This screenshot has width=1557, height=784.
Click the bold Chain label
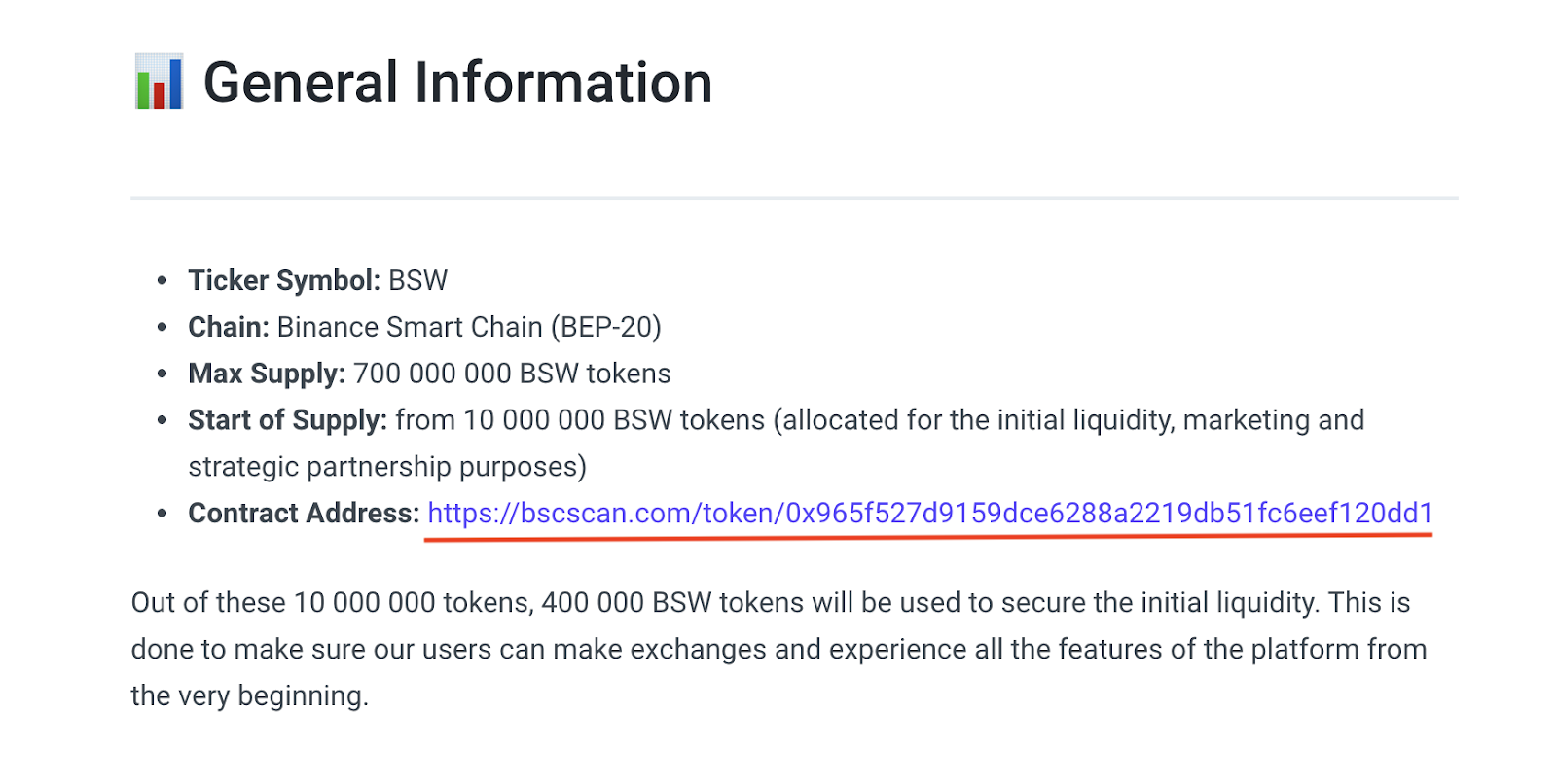coord(228,327)
